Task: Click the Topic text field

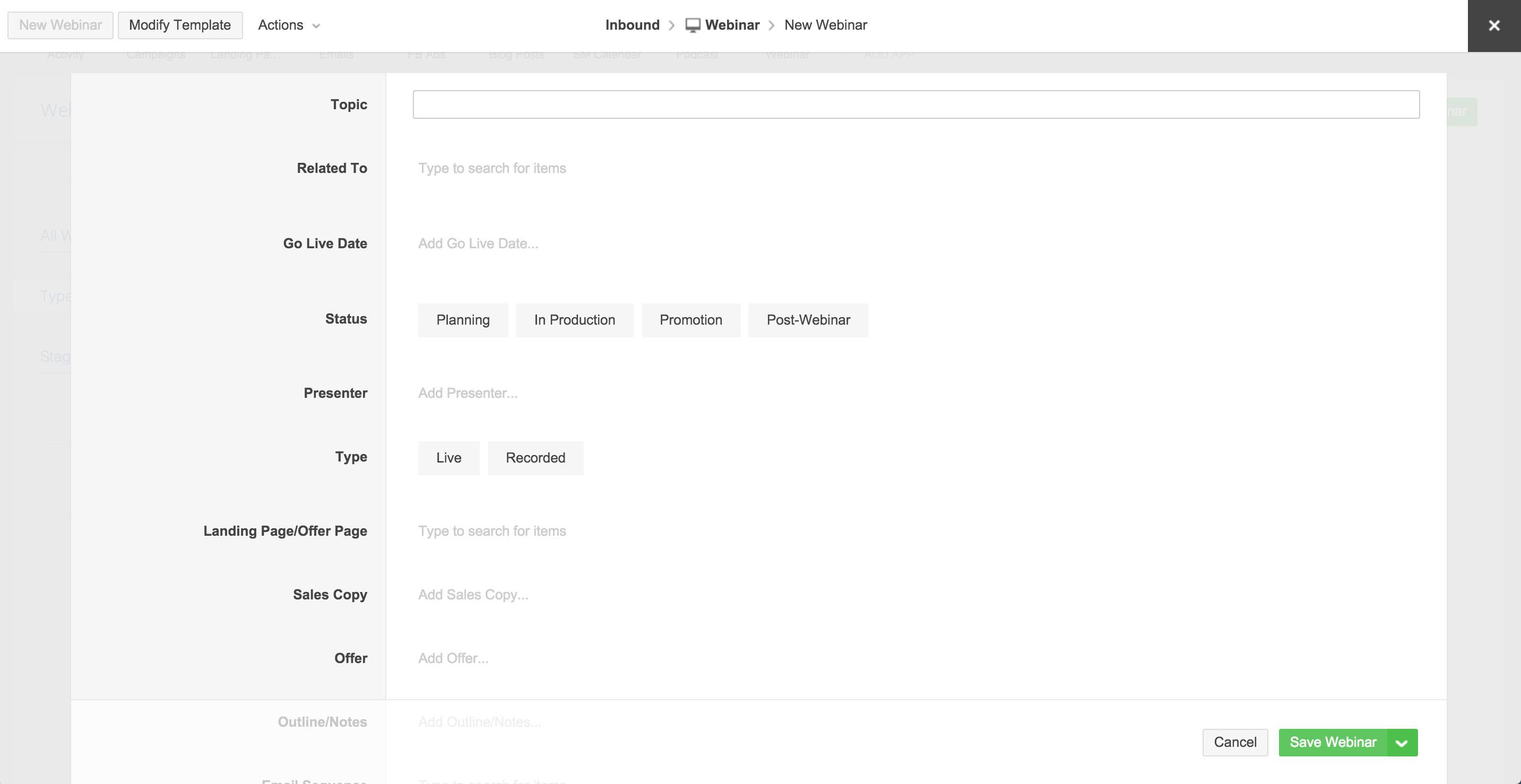Action: (x=915, y=104)
